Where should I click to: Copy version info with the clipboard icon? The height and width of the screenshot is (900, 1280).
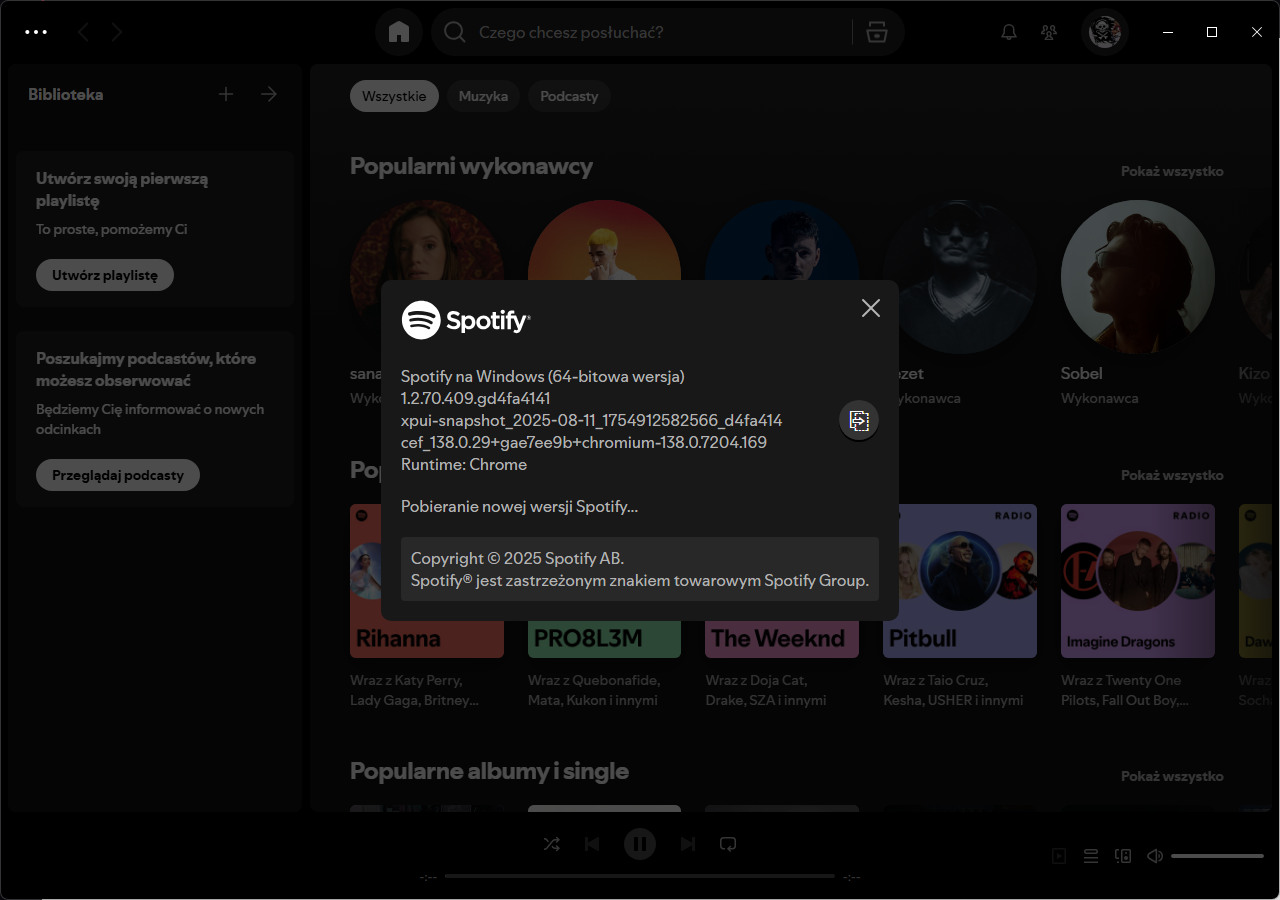point(859,420)
